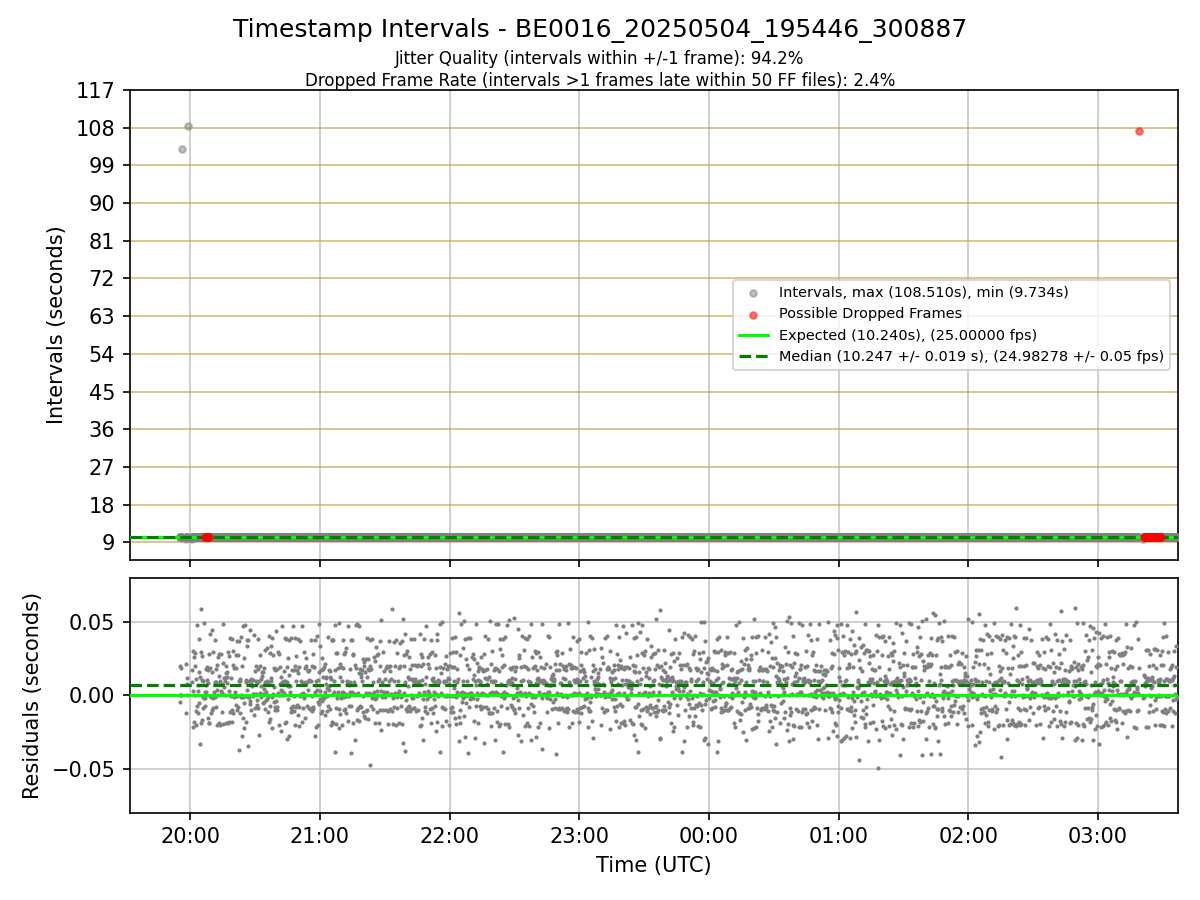Select legend entry 'Possible Dropped Frames'
The image size is (1200, 900).
(x=870, y=313)
